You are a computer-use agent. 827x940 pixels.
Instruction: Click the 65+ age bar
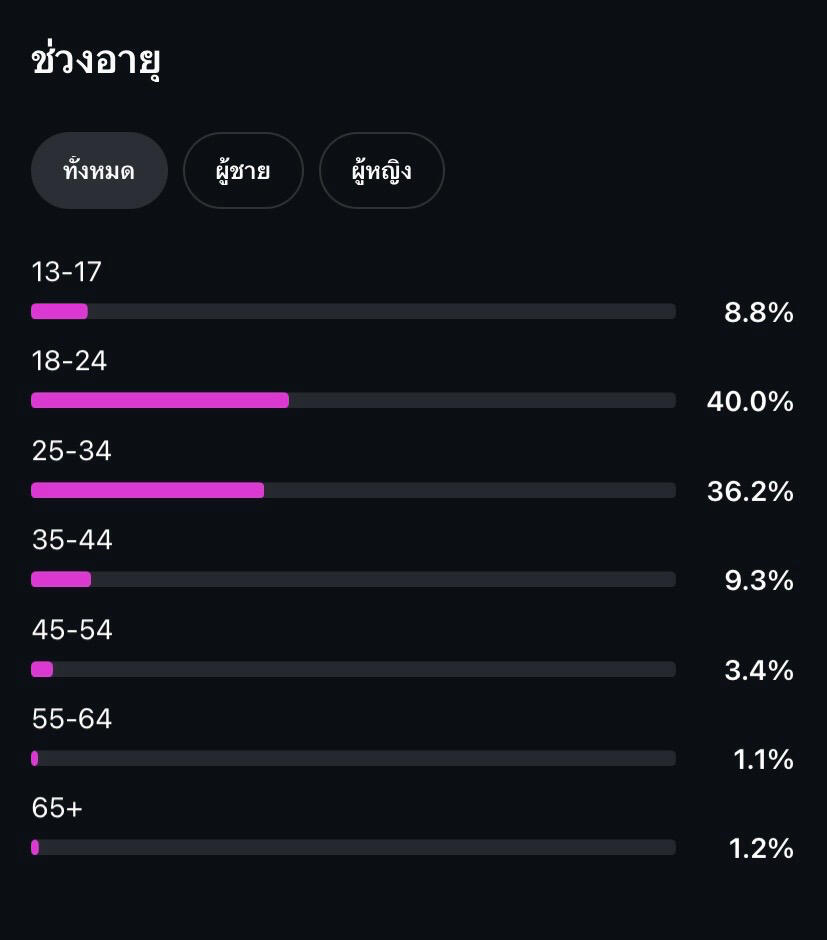click(x=353, y=847)
